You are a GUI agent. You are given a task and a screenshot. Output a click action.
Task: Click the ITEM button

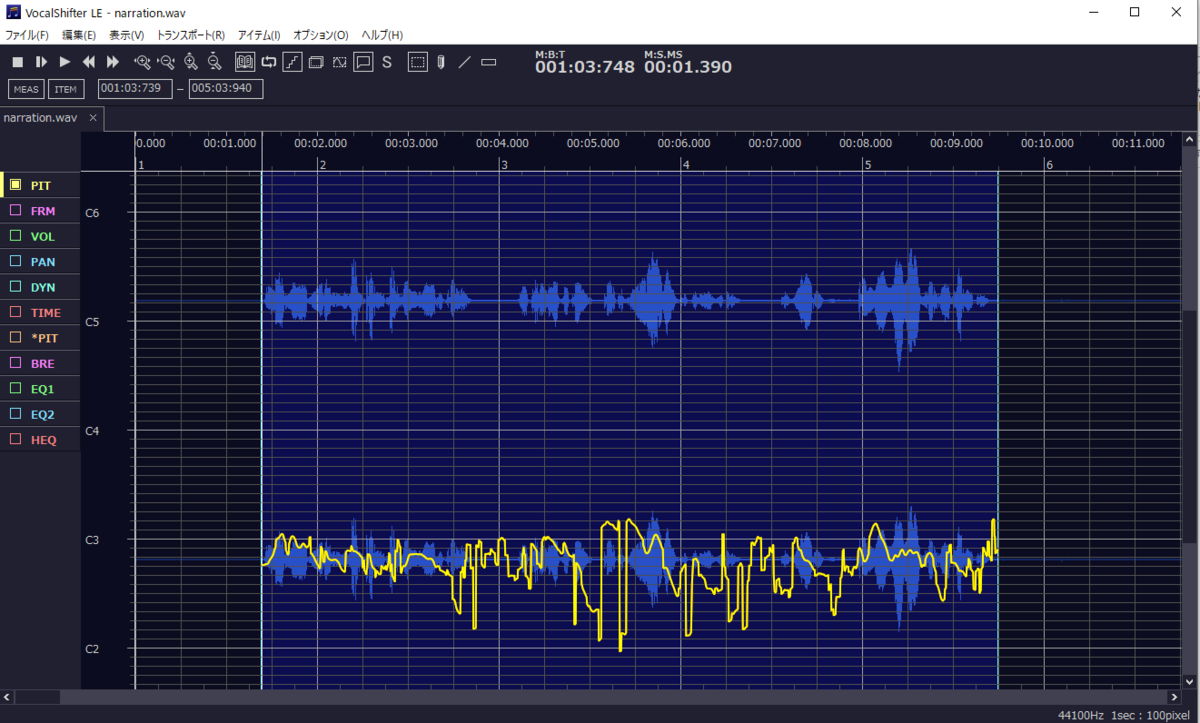pyautogui.click(x=66, y=89)
